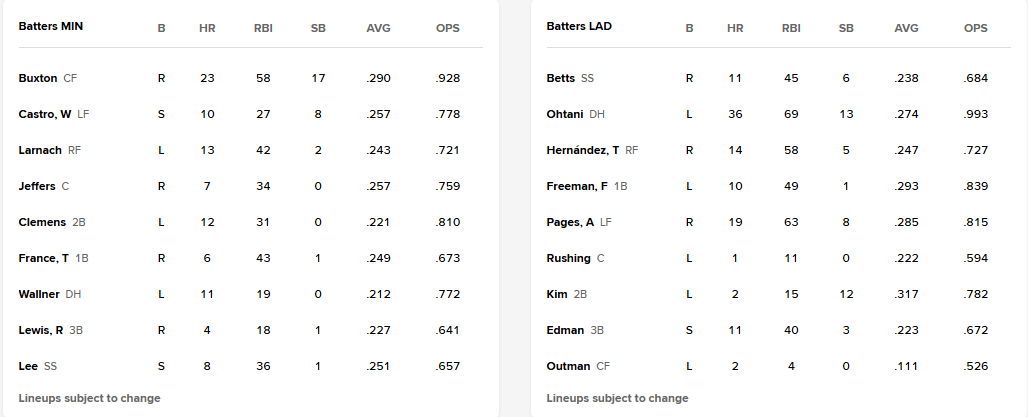Screen dimensions: 1028x417
Task: Open Lewis, R player page
Action: (x=41, y=330)
